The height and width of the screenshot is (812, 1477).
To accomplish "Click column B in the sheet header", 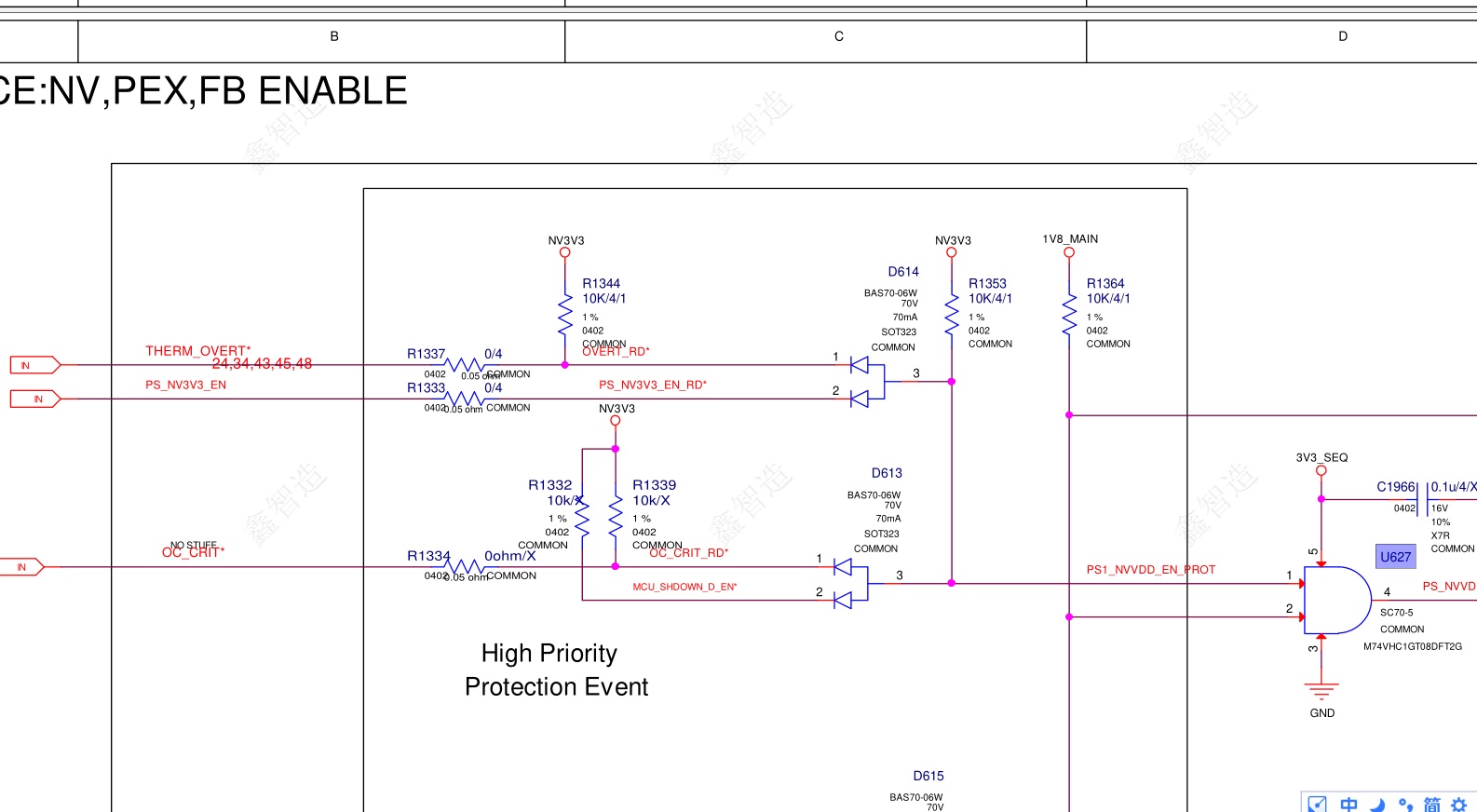I will pyautogui.click(x=334, y=36).
